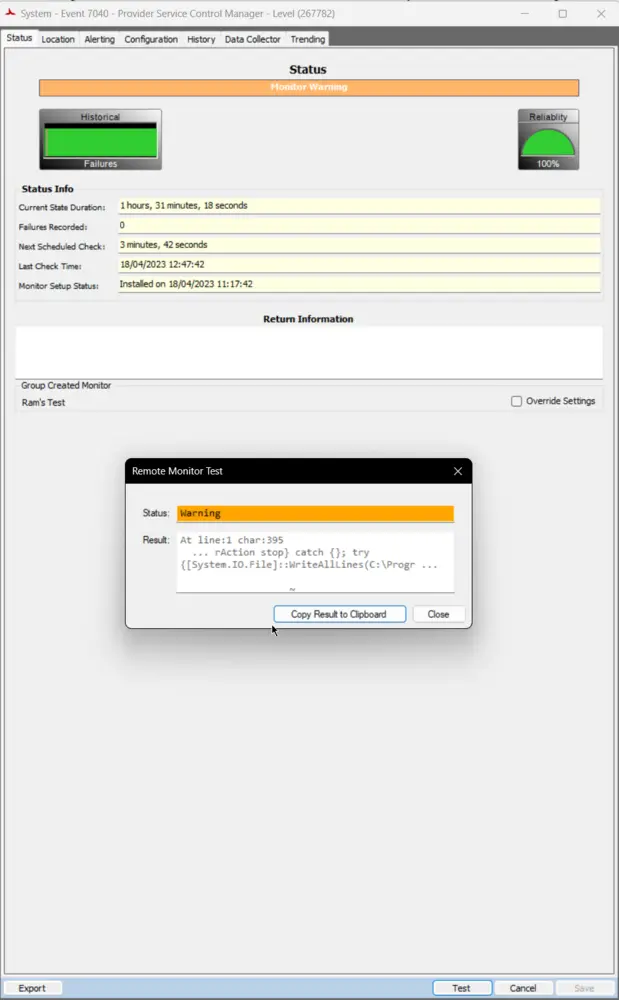619x1000 pixels.
Task: Maximize the System Event 7040 window
Action: 562,13
